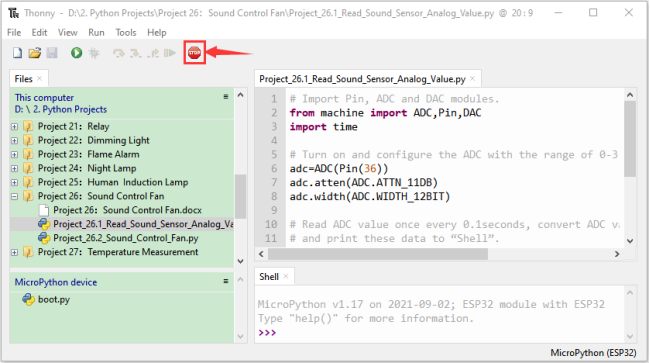Click editor horizontal scrollbar thumb
This screenshot has height=363, width=650.
click(378, 254)
